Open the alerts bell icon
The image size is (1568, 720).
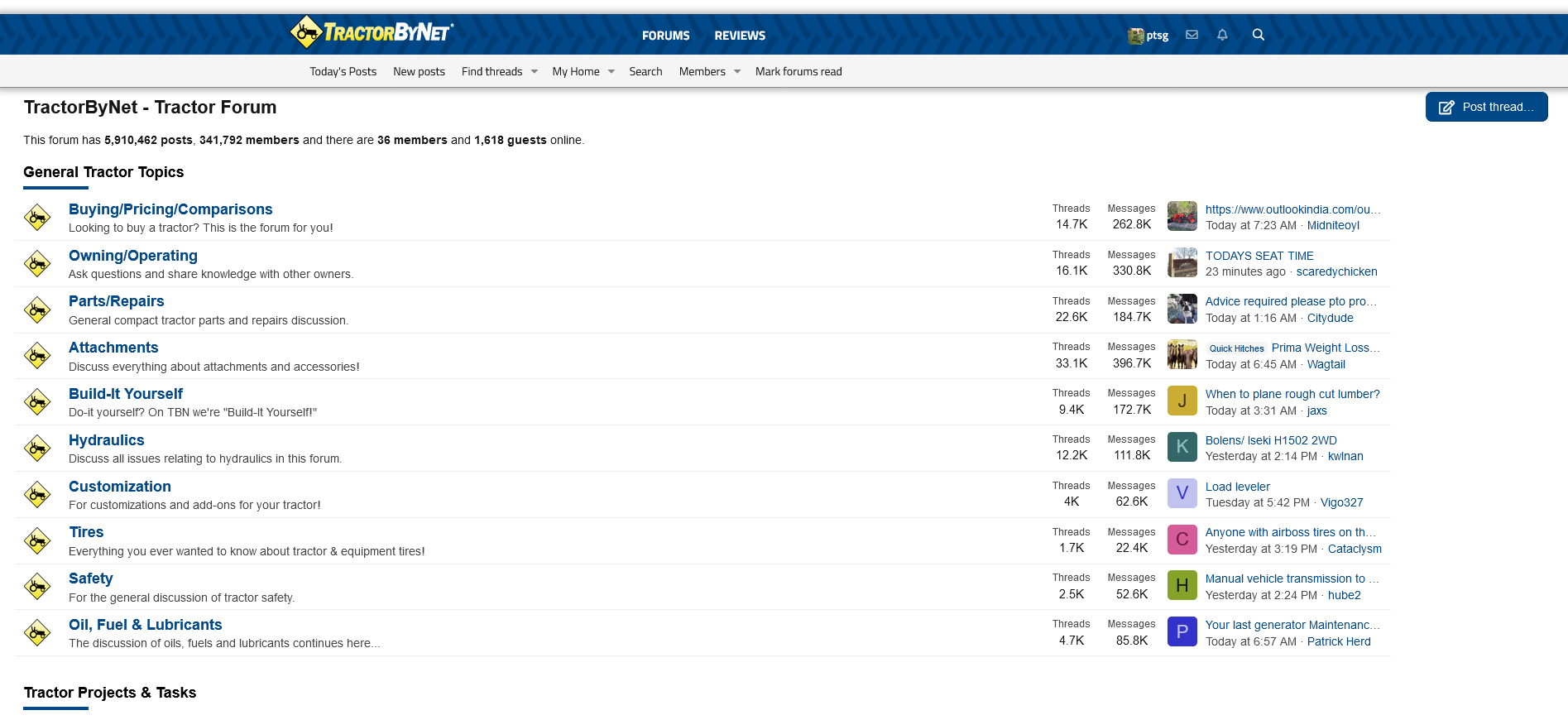1222,35
